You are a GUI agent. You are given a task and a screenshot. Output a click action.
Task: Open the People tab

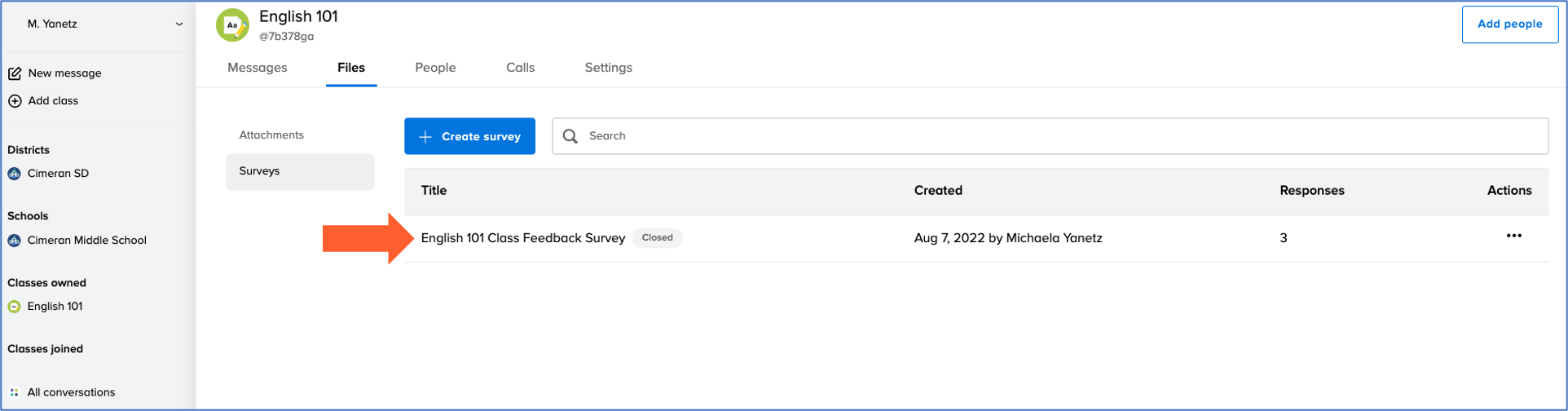[x=435, y=68]
